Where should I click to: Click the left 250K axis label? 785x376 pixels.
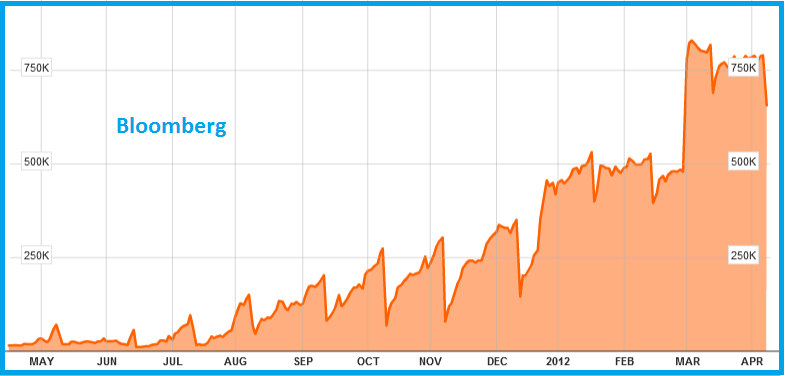37,257
